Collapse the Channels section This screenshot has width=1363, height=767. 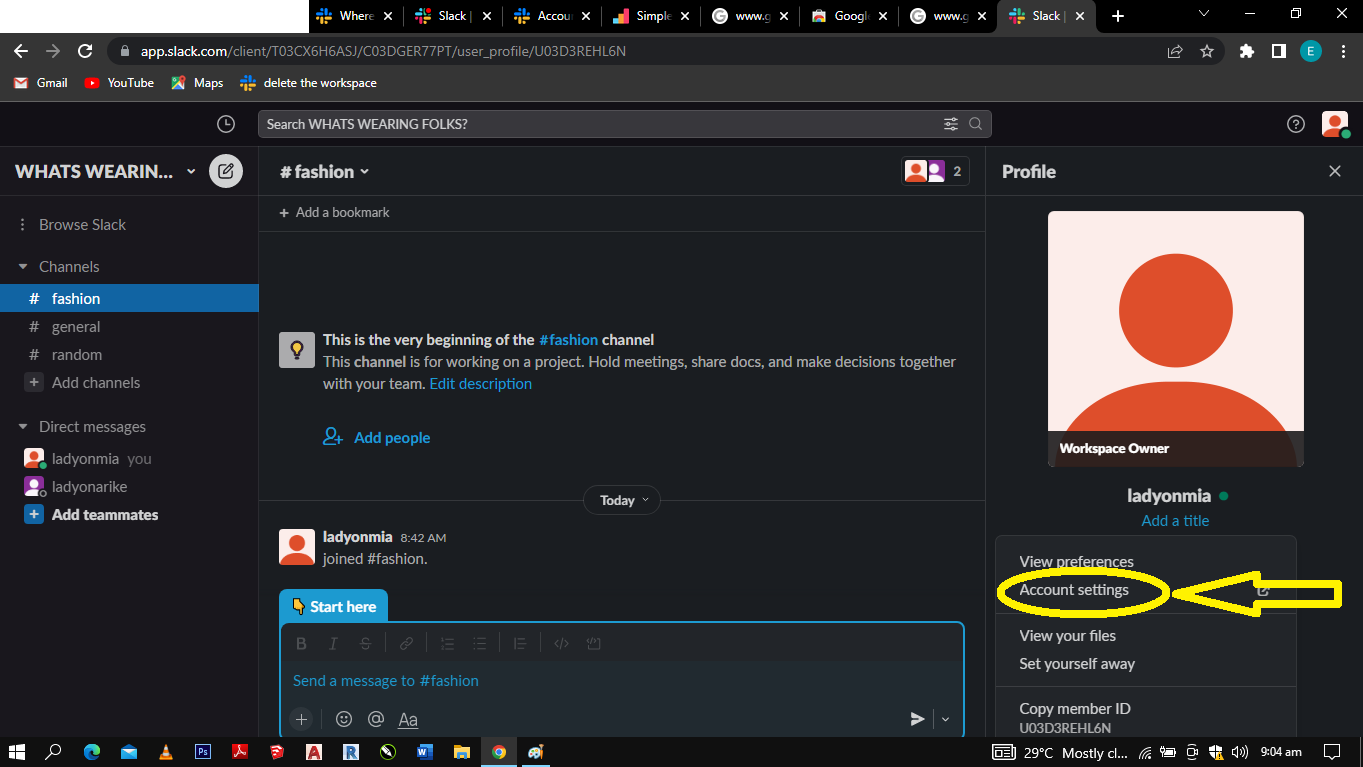(x=23, y=267)
